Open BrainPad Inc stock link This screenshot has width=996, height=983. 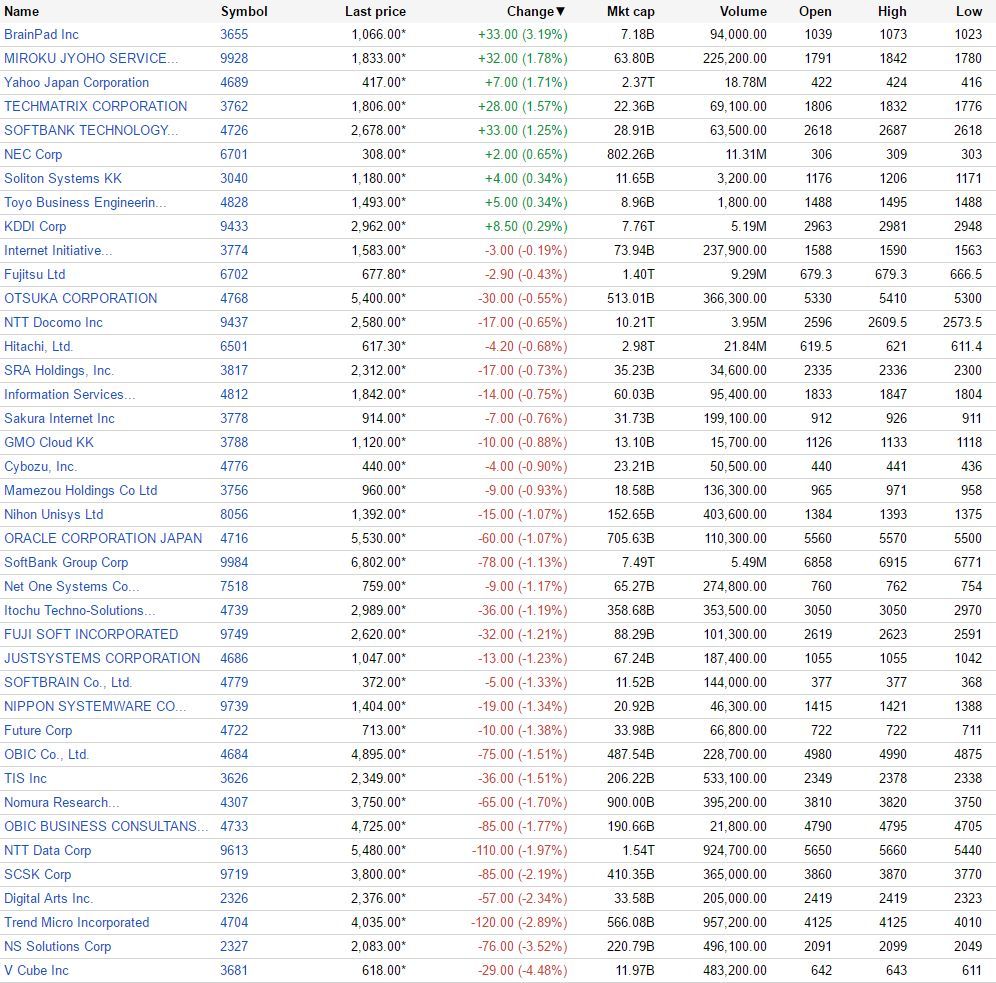coord(41,34)
